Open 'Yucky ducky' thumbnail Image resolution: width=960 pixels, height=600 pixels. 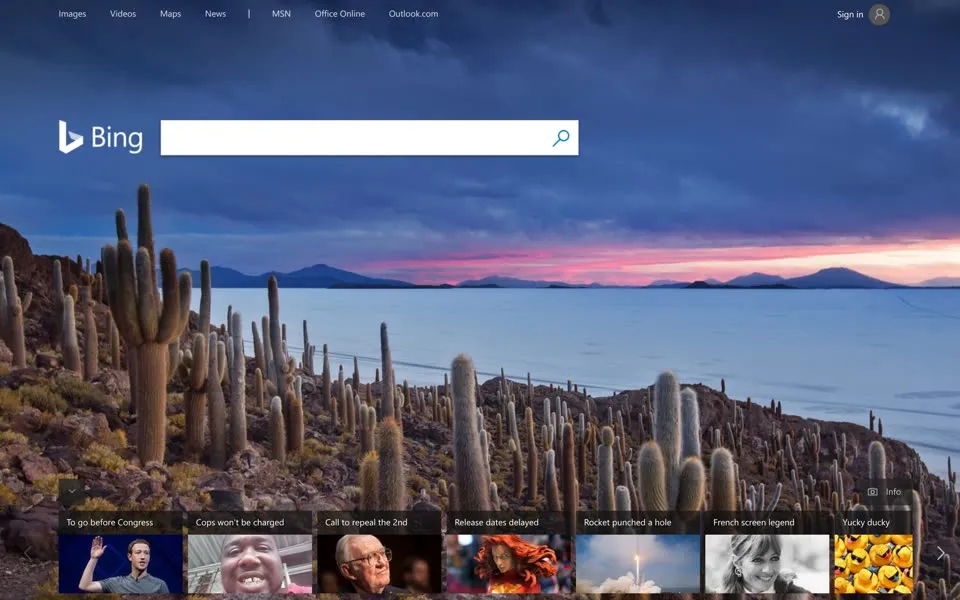pos(874,563)
